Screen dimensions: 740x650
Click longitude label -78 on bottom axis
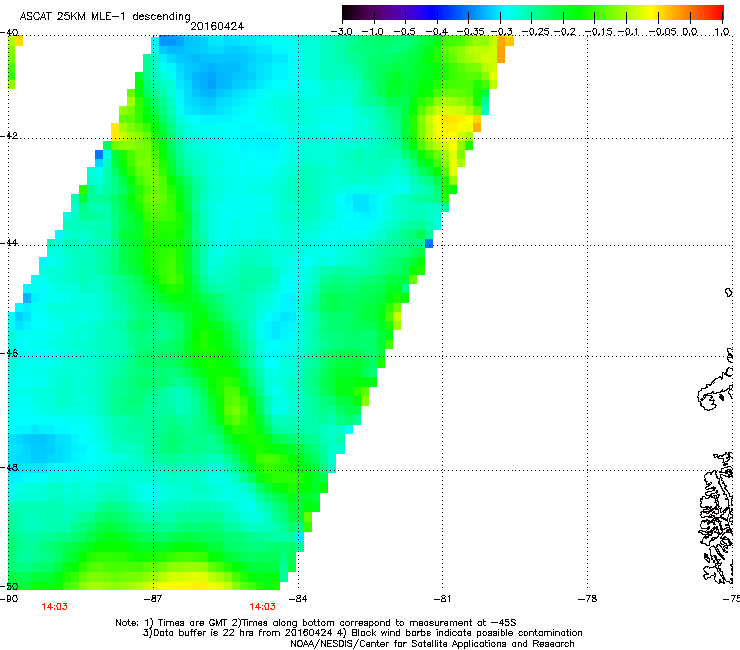(x=587, y=599)
